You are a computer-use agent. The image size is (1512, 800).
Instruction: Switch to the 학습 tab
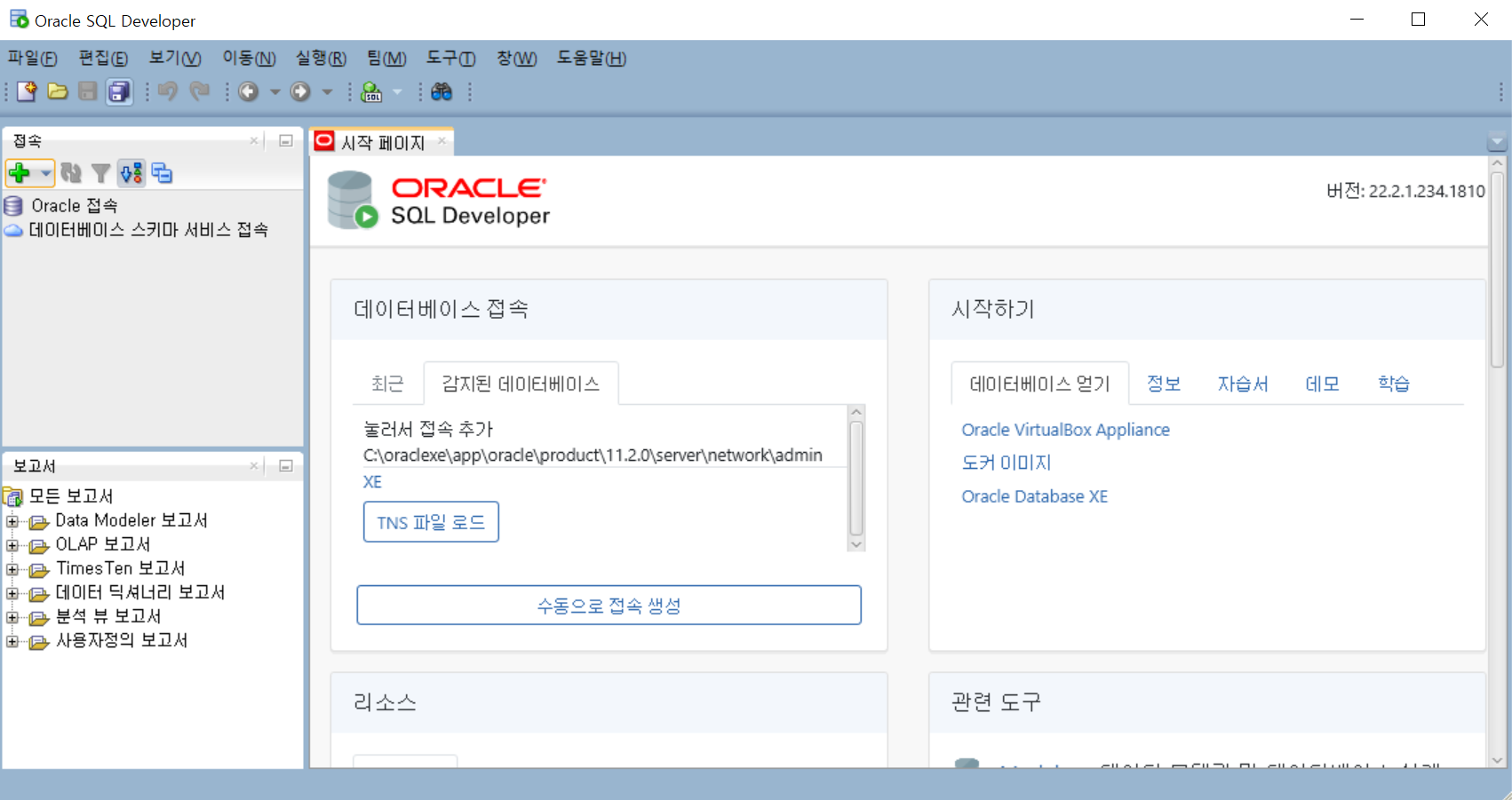(x=1394, y=384)
